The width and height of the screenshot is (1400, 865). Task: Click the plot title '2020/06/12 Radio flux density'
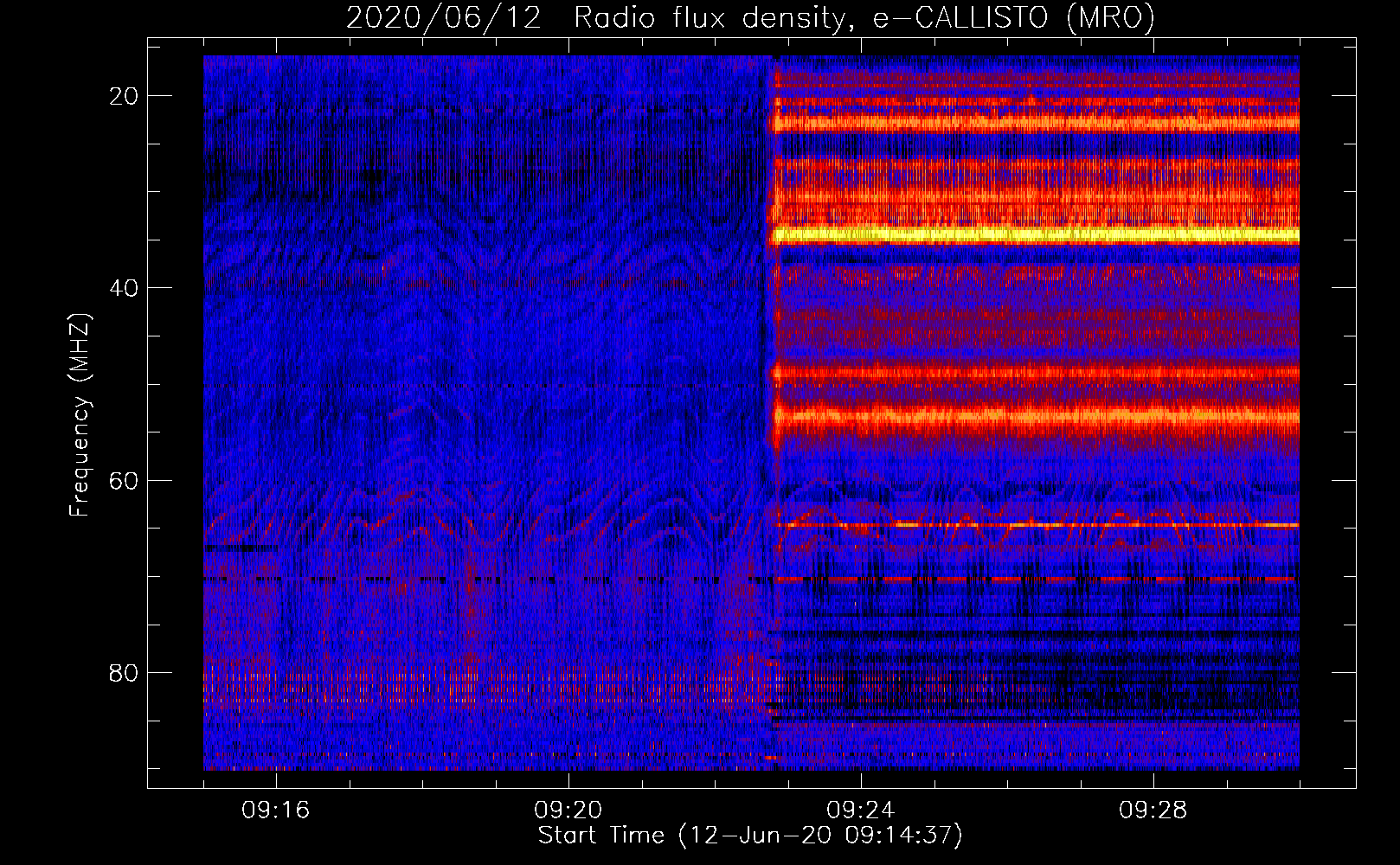[x=750, y=17]
